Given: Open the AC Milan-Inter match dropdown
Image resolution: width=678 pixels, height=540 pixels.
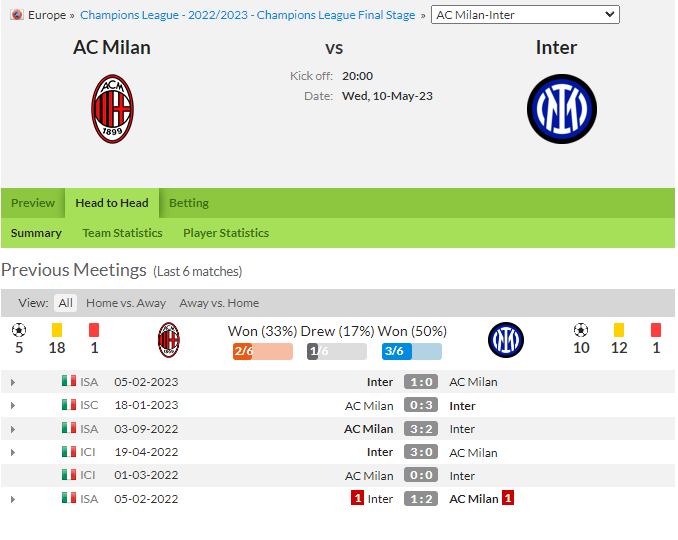Looking at the screenshot, I should [x=525, y=15].
